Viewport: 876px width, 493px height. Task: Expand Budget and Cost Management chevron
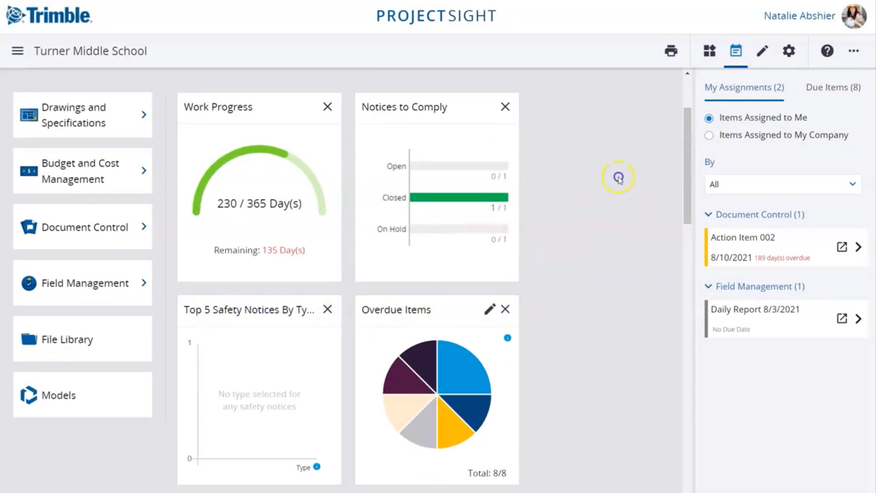click(144, 170)
